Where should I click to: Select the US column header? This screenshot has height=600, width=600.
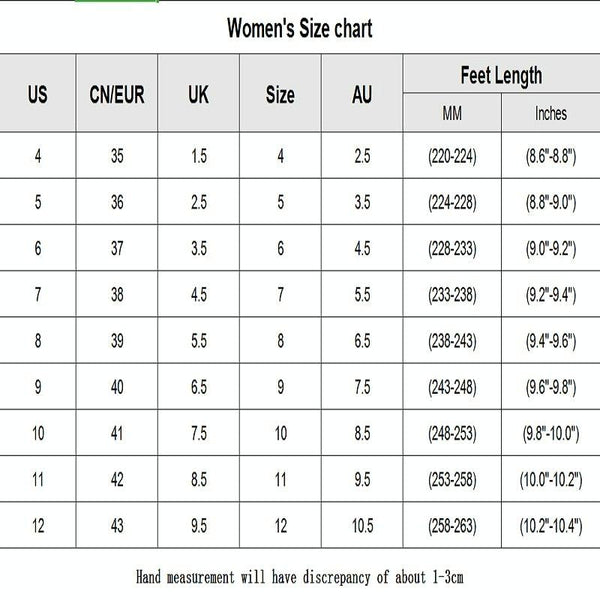38,96
